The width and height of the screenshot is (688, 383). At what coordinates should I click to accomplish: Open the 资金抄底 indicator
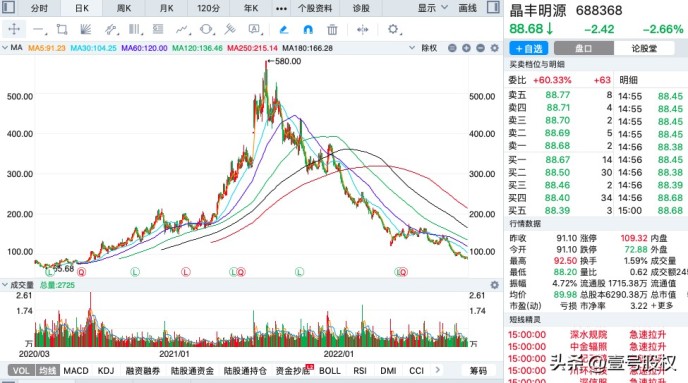pos(293,371)
